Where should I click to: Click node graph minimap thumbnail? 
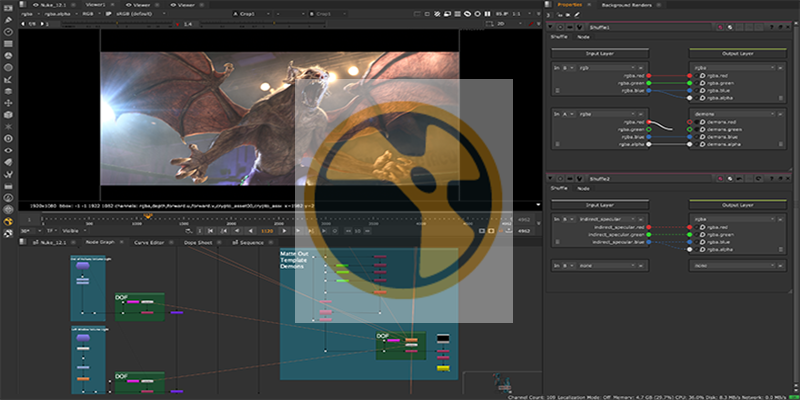pyautogui.click(x=501, y=383)
